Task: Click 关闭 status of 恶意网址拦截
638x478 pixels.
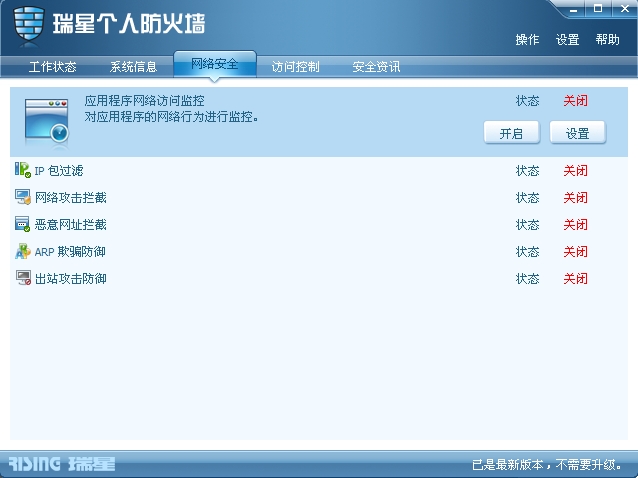Action: [576, 225]
